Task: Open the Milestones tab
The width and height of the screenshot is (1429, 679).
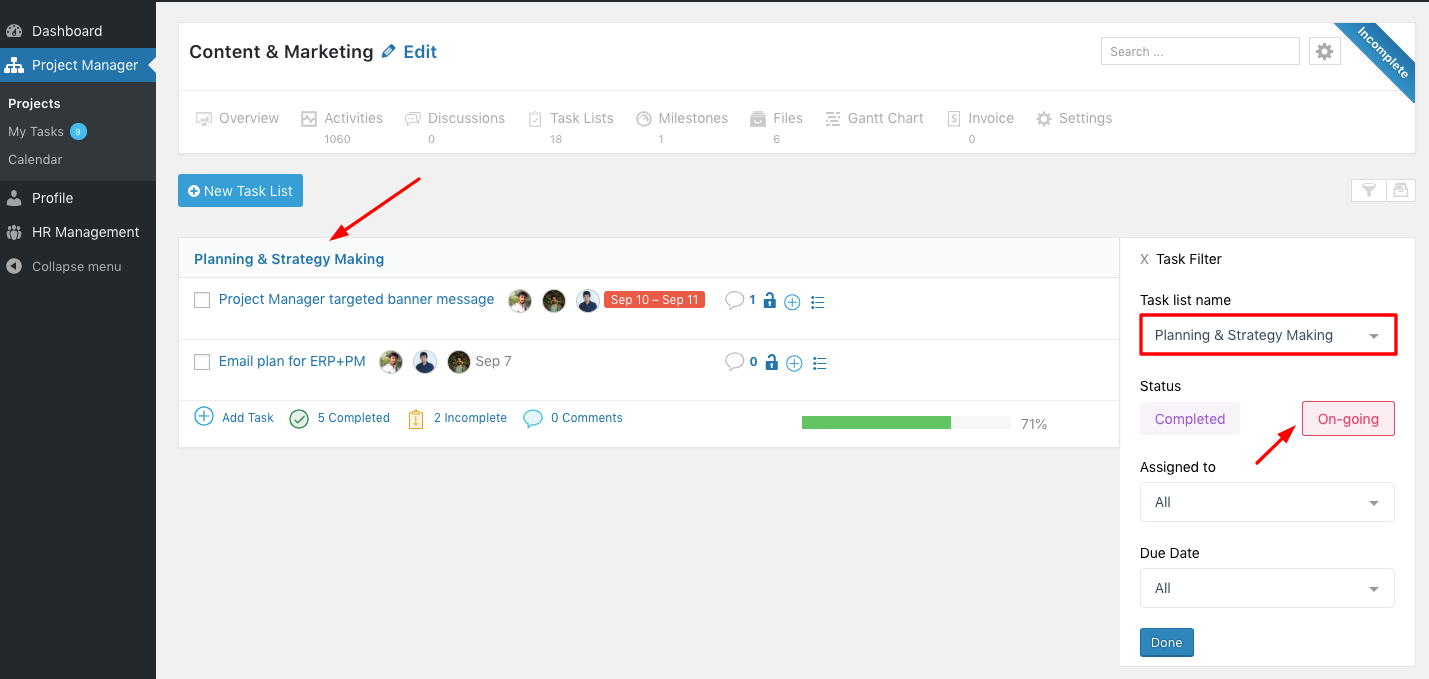Action: [682, 118]
